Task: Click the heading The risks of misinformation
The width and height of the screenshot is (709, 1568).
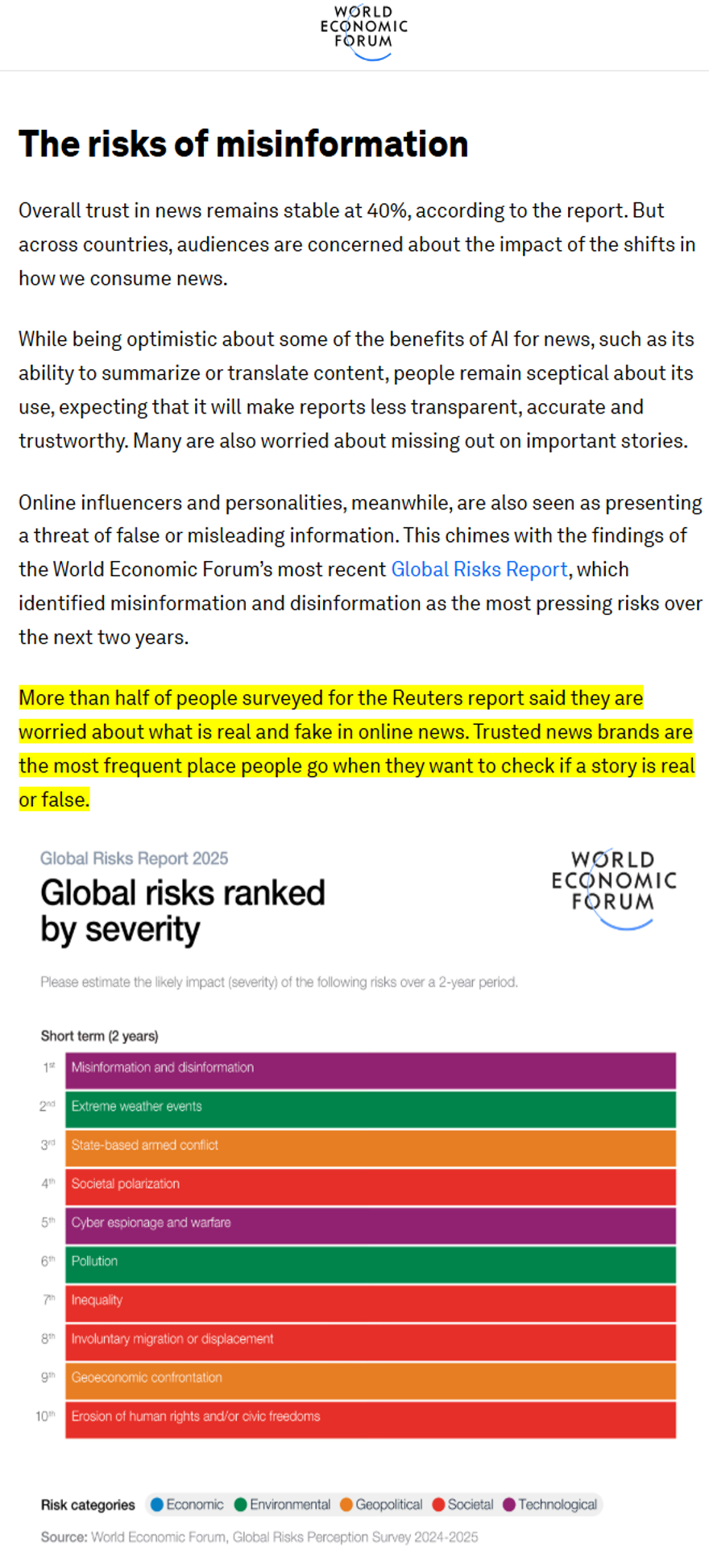Action: 243,144
